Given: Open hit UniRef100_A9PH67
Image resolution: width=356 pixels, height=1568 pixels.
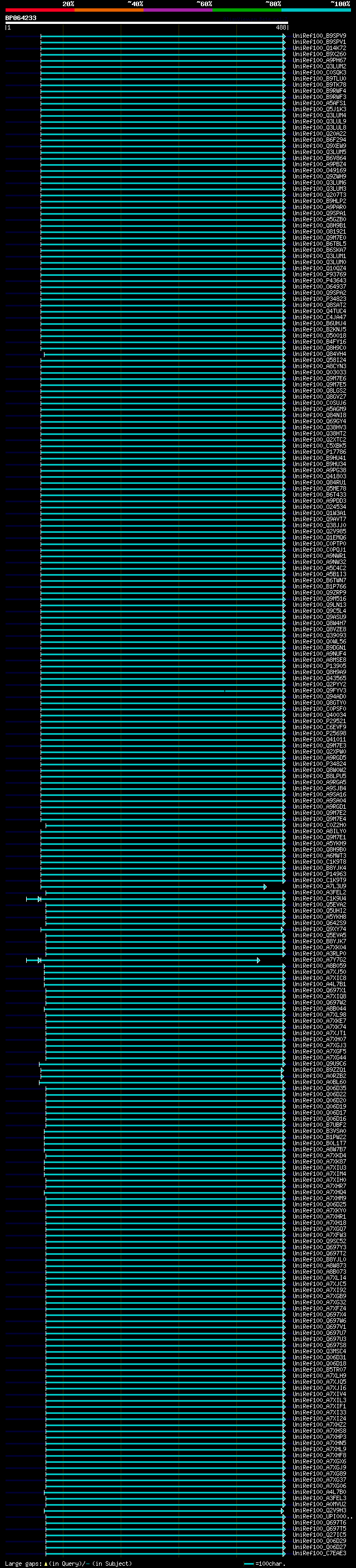Looking at the screenshot, I should point(319,60).
